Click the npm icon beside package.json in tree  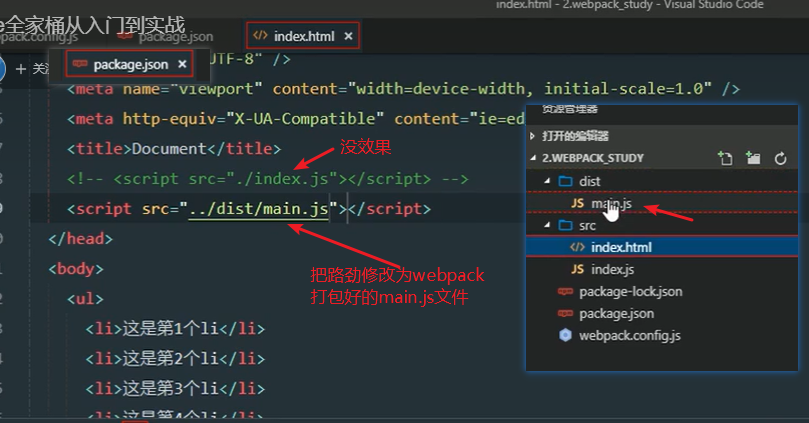(x=565, y=314)
